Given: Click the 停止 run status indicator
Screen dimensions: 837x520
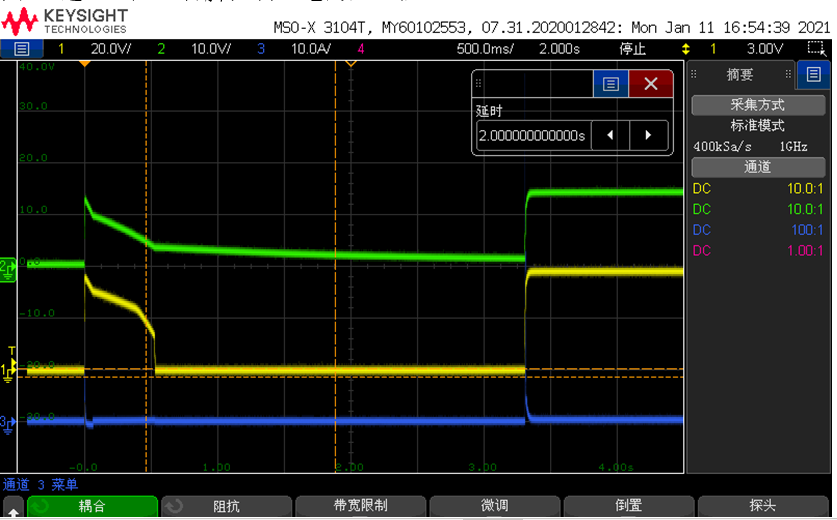Looking at the screenshot, I should tap(633, 49).
